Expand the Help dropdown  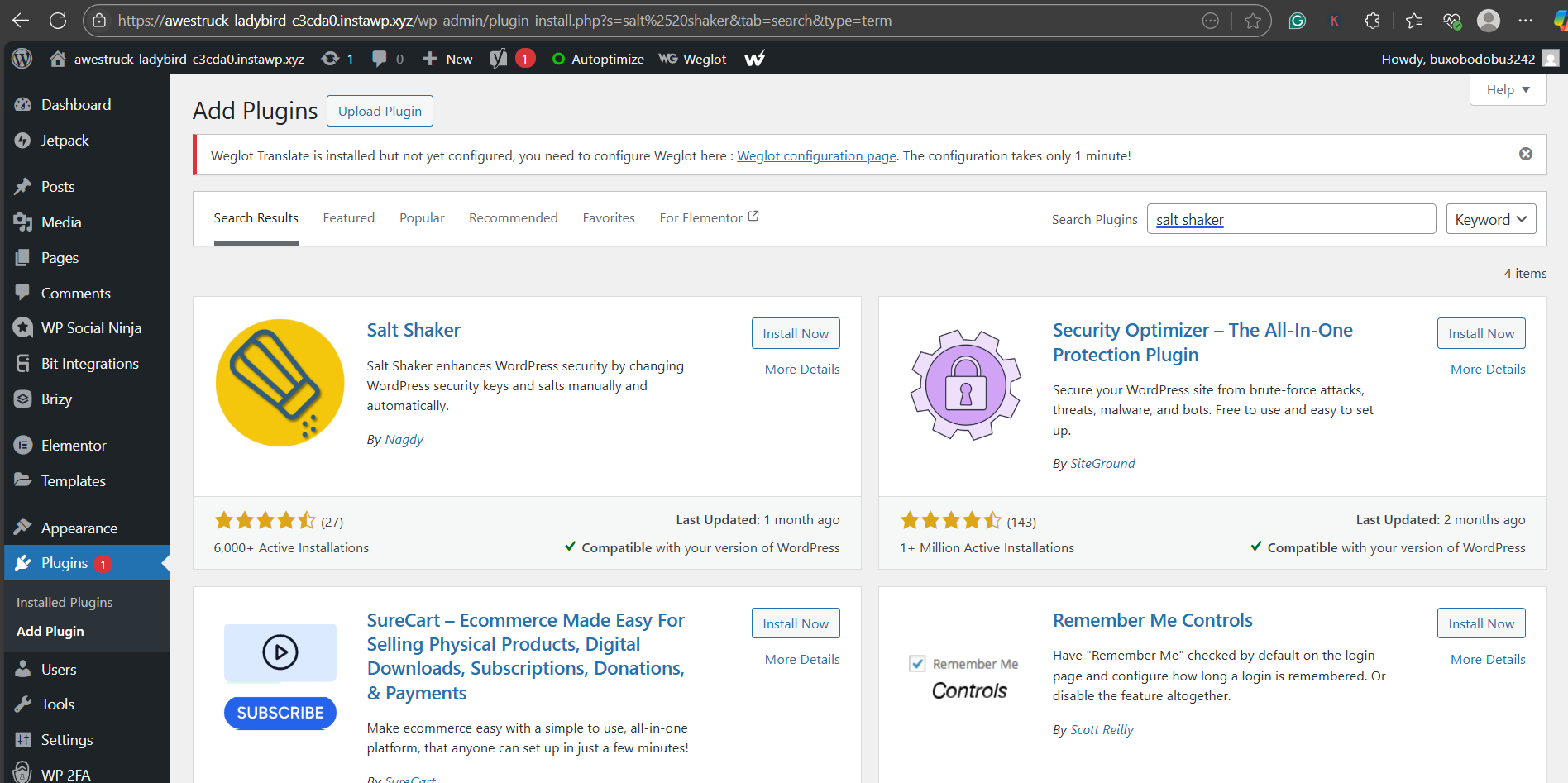1508,90
